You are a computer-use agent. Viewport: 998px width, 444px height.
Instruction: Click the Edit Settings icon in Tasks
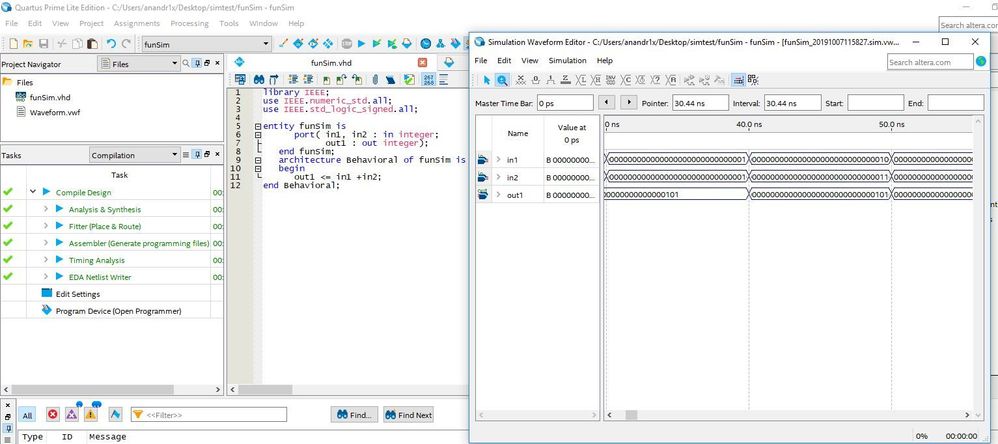coord(47,294)
